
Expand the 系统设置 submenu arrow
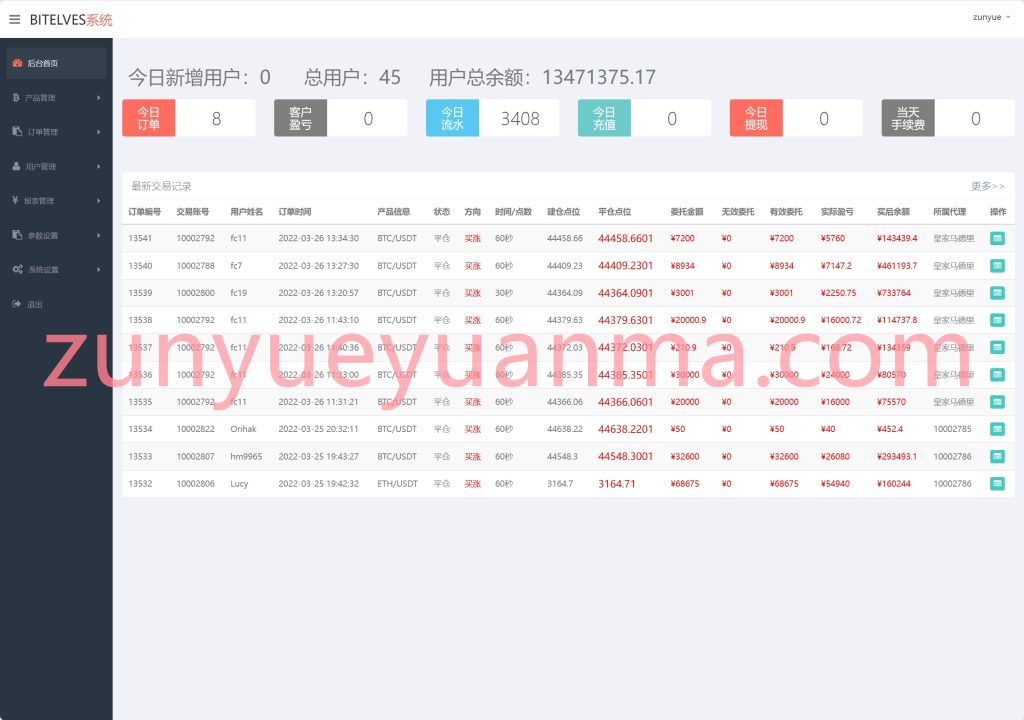pos(99,269)
